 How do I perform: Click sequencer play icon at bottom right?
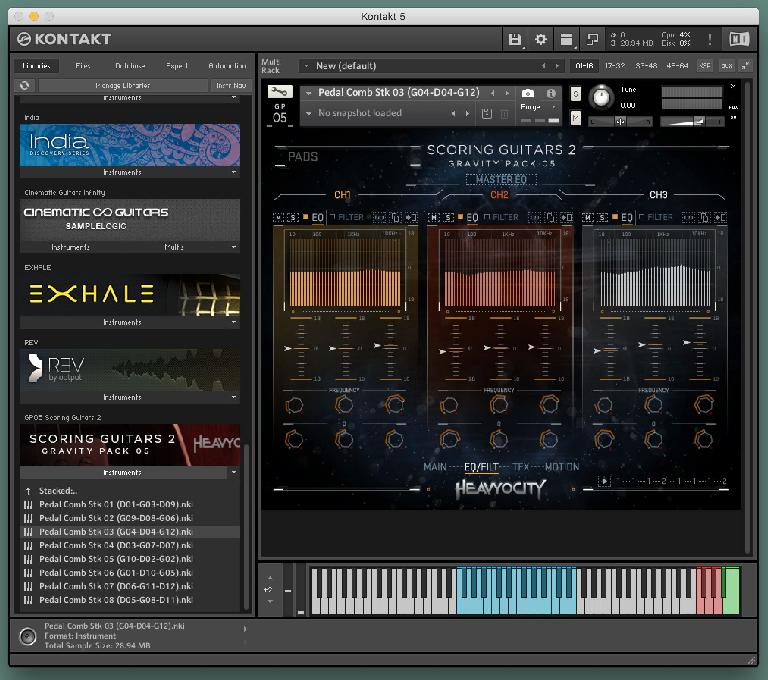point(604,481)
